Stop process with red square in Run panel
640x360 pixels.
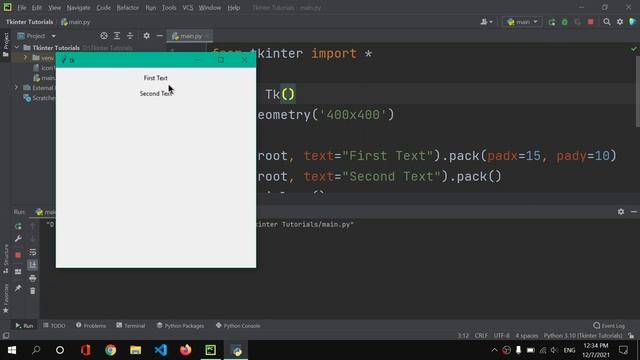18,255
